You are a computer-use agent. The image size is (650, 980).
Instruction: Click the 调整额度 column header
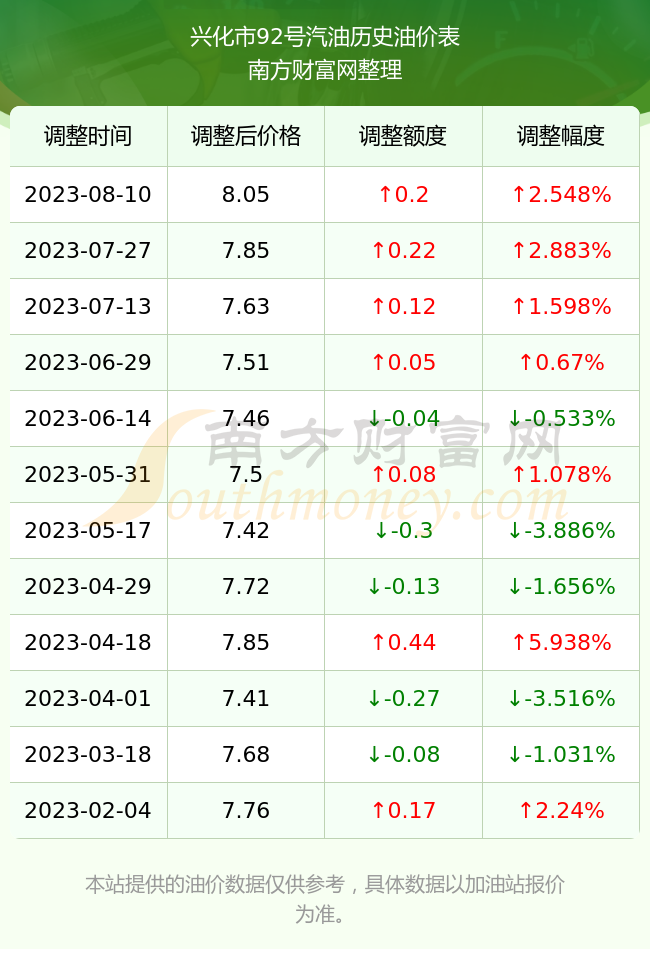403,136
